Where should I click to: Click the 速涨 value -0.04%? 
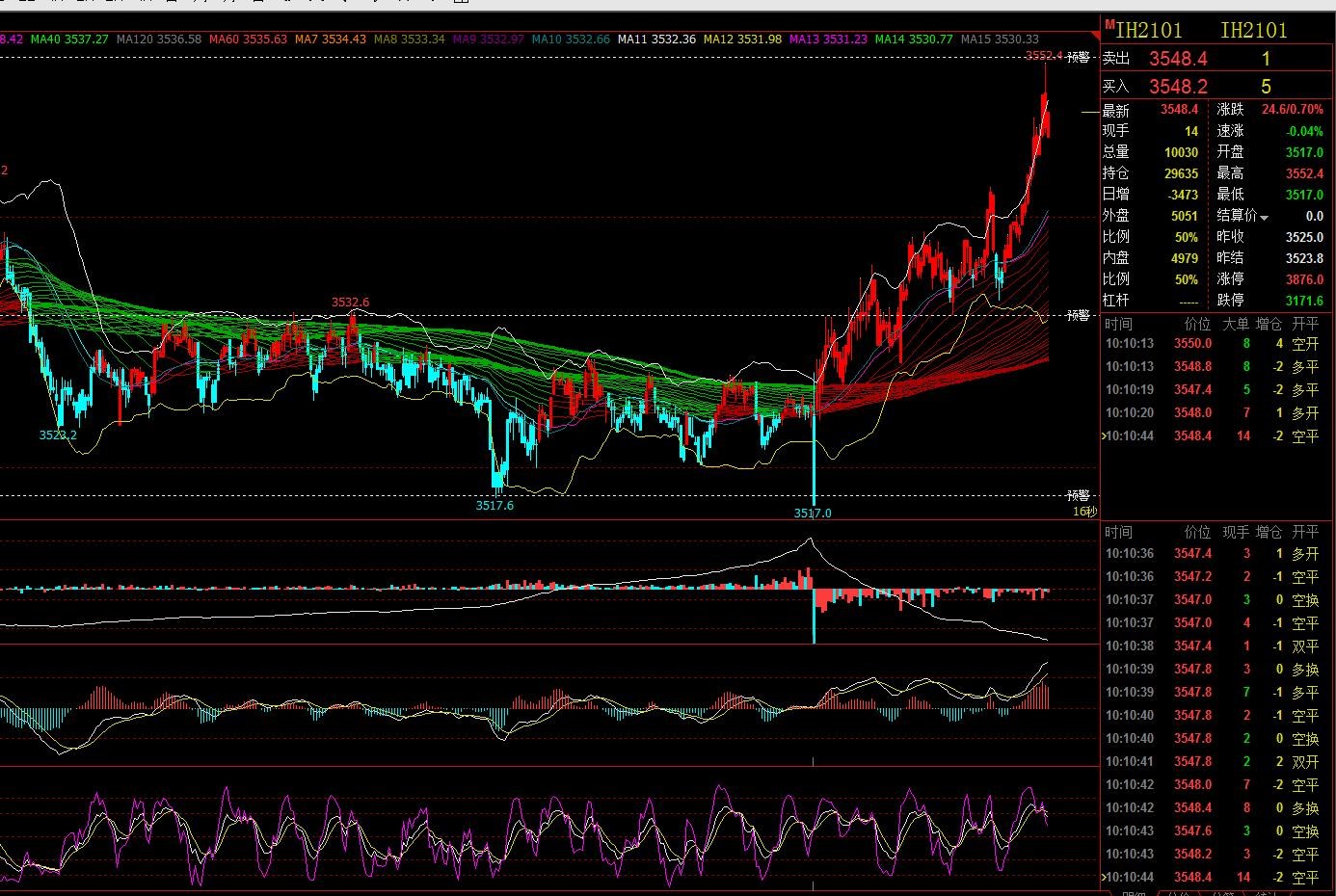1305,131
